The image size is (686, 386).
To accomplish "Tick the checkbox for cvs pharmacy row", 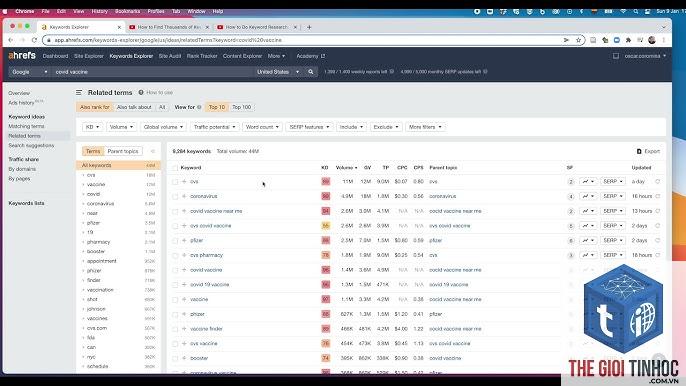I will coord(175,255).
